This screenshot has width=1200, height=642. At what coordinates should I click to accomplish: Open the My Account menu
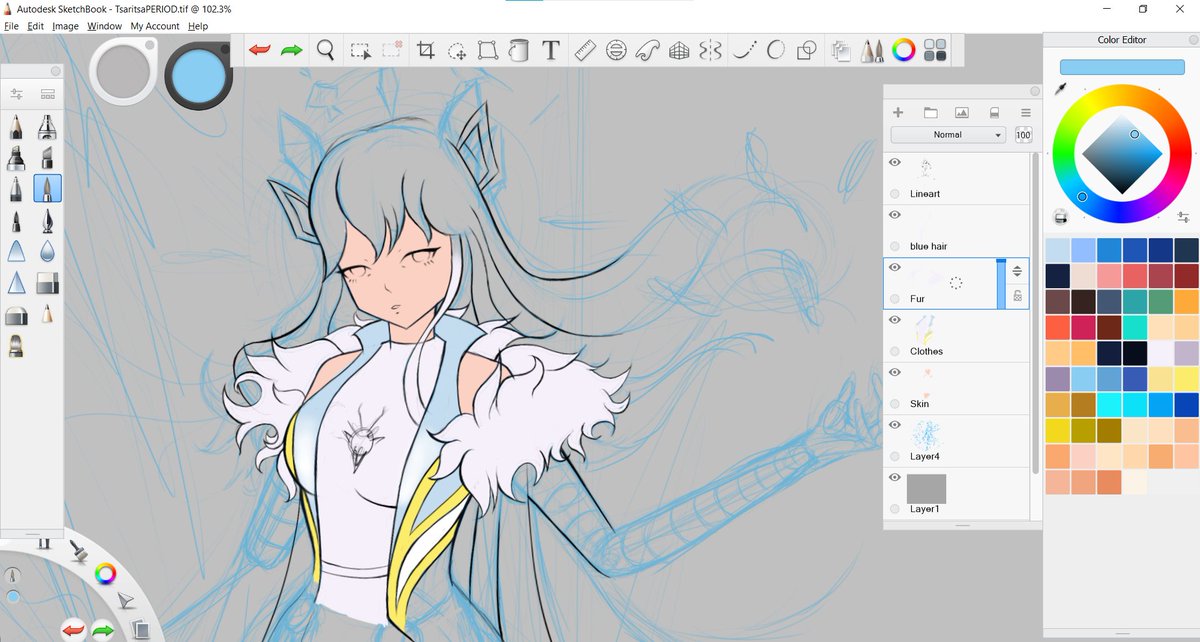pyautogui.click(x=155, y=26)
